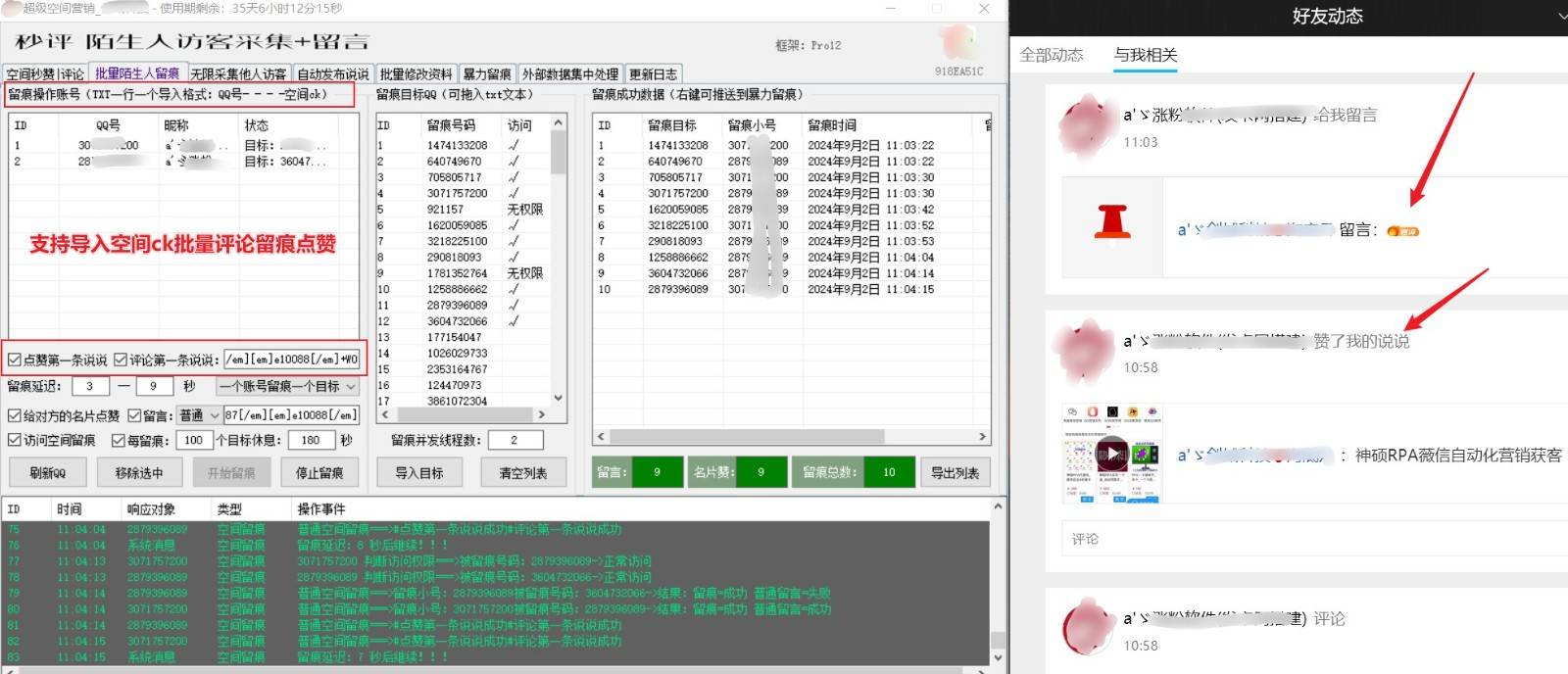Switch to the 暴力留痕 tab

point(487,74)
